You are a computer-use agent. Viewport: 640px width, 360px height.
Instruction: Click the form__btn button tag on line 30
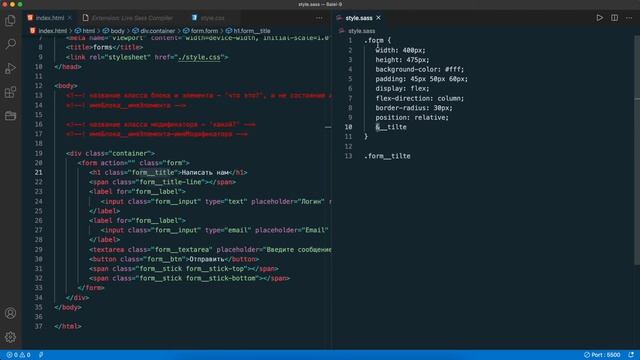coord(174,259)
